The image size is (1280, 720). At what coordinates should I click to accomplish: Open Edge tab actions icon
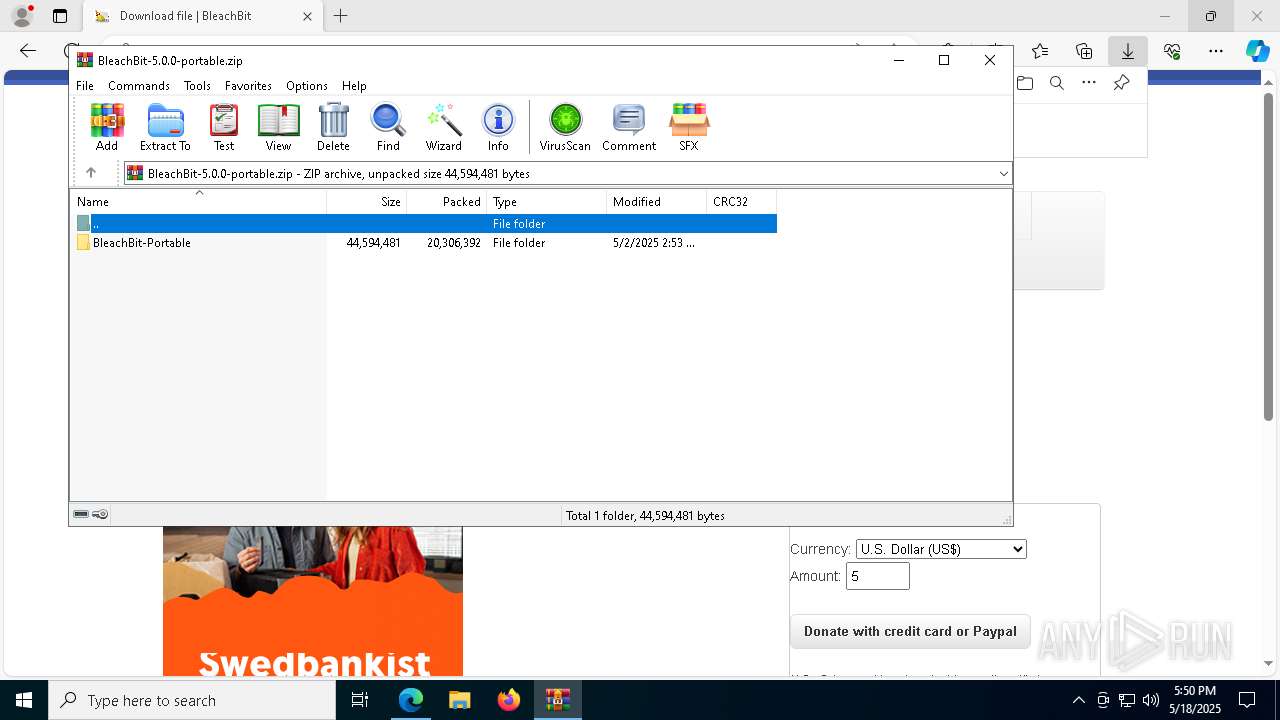60,16
